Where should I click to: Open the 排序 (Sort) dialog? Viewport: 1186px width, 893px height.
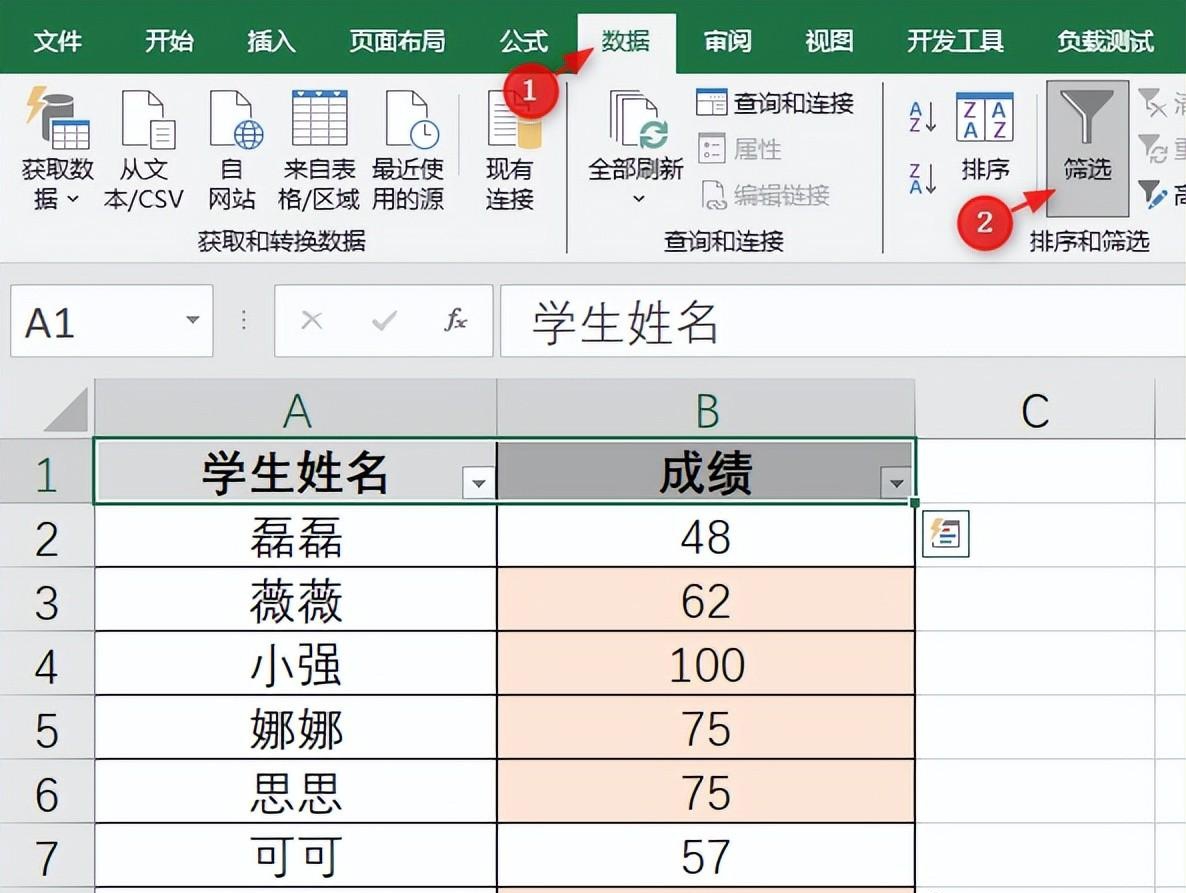point(985,138)
